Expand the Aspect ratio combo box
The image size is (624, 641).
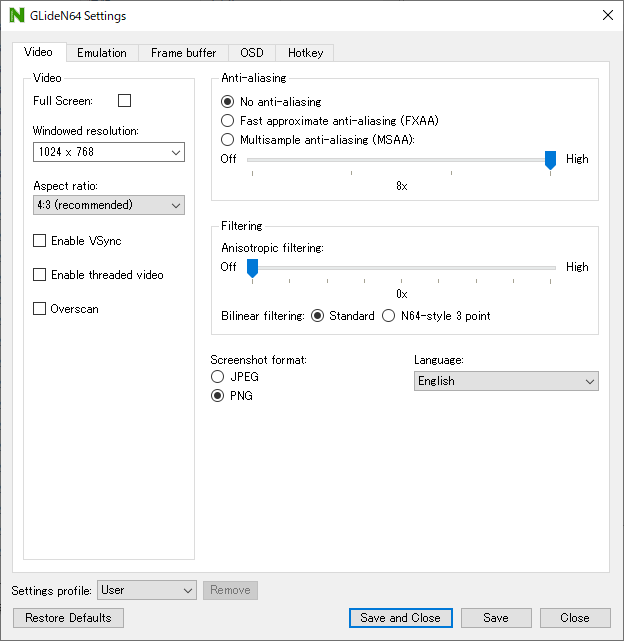108,205
